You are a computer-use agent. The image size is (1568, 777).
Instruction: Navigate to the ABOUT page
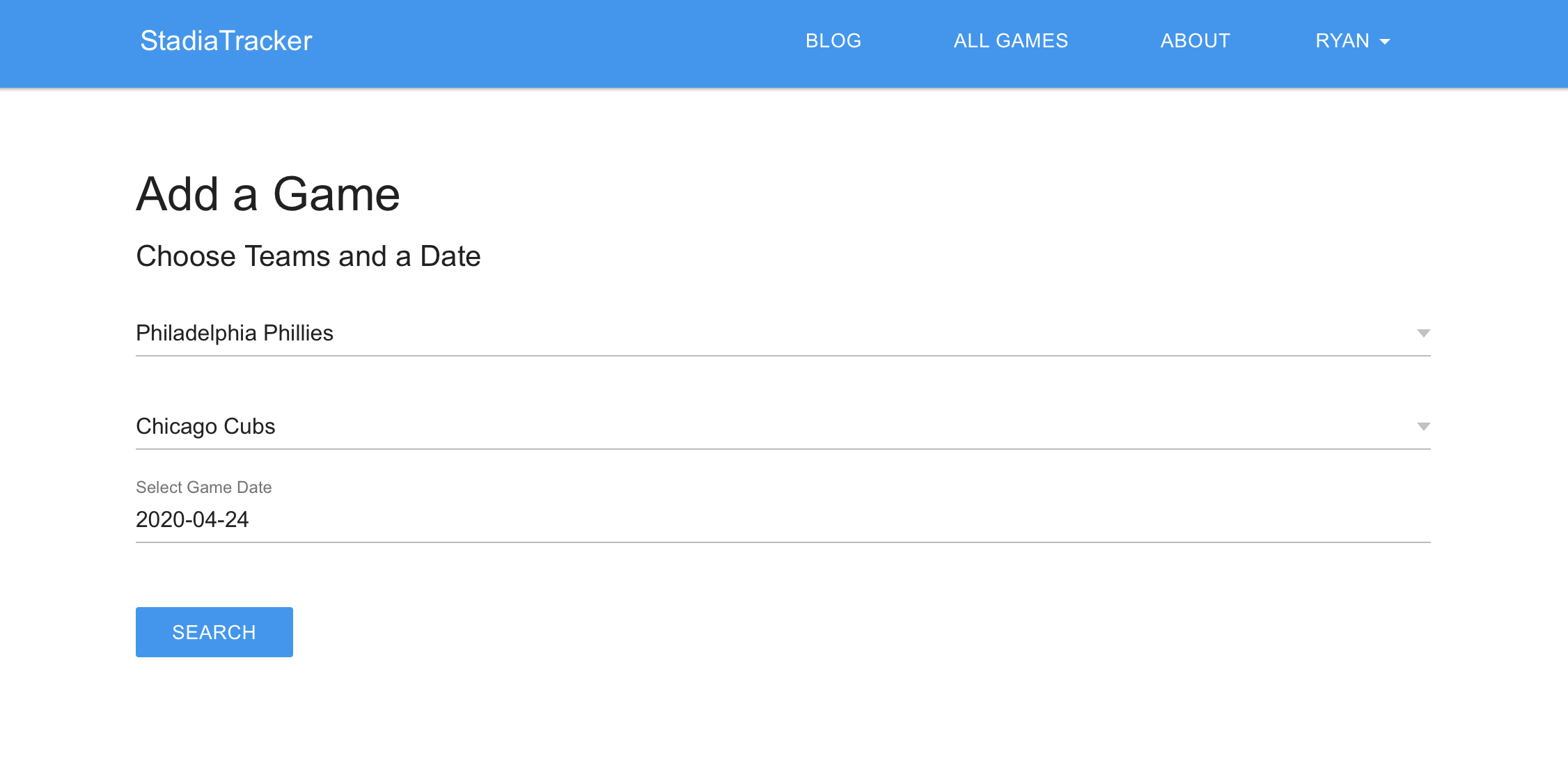1195,41
